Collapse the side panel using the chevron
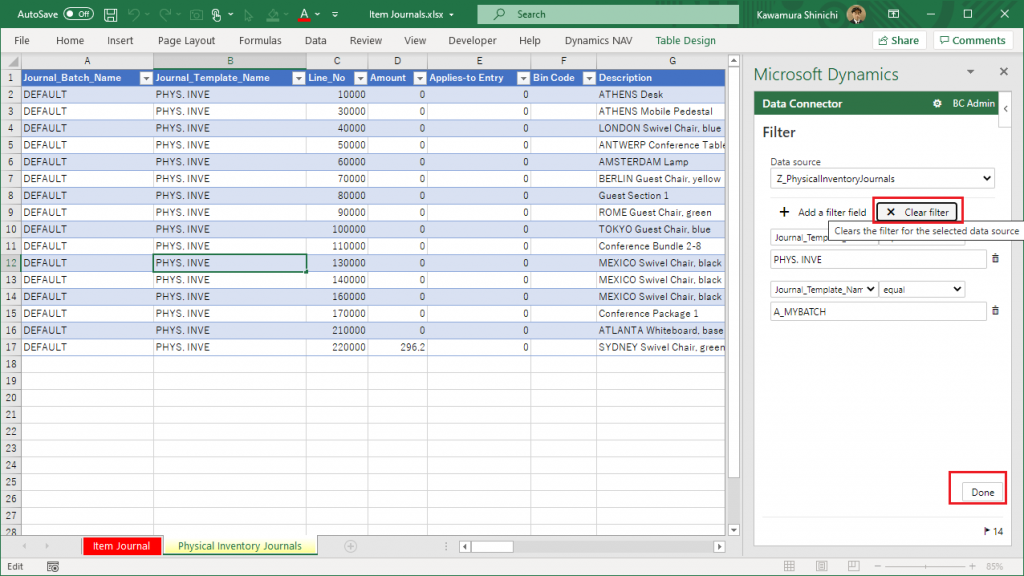The image size is (1024, 576). (1006, 109)
